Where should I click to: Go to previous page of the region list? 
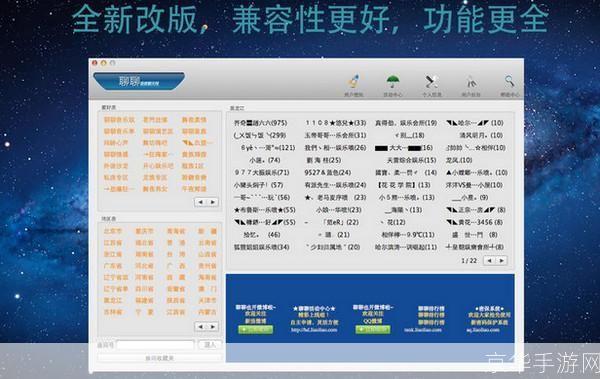click(x=201, y=327)
